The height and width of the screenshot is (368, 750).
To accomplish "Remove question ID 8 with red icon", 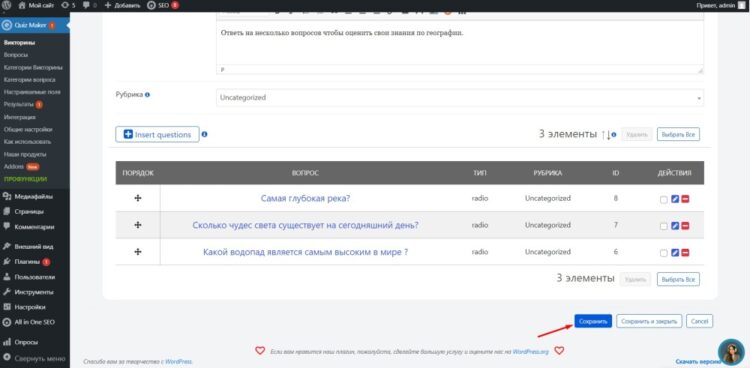I will click(x=685, y=199).
